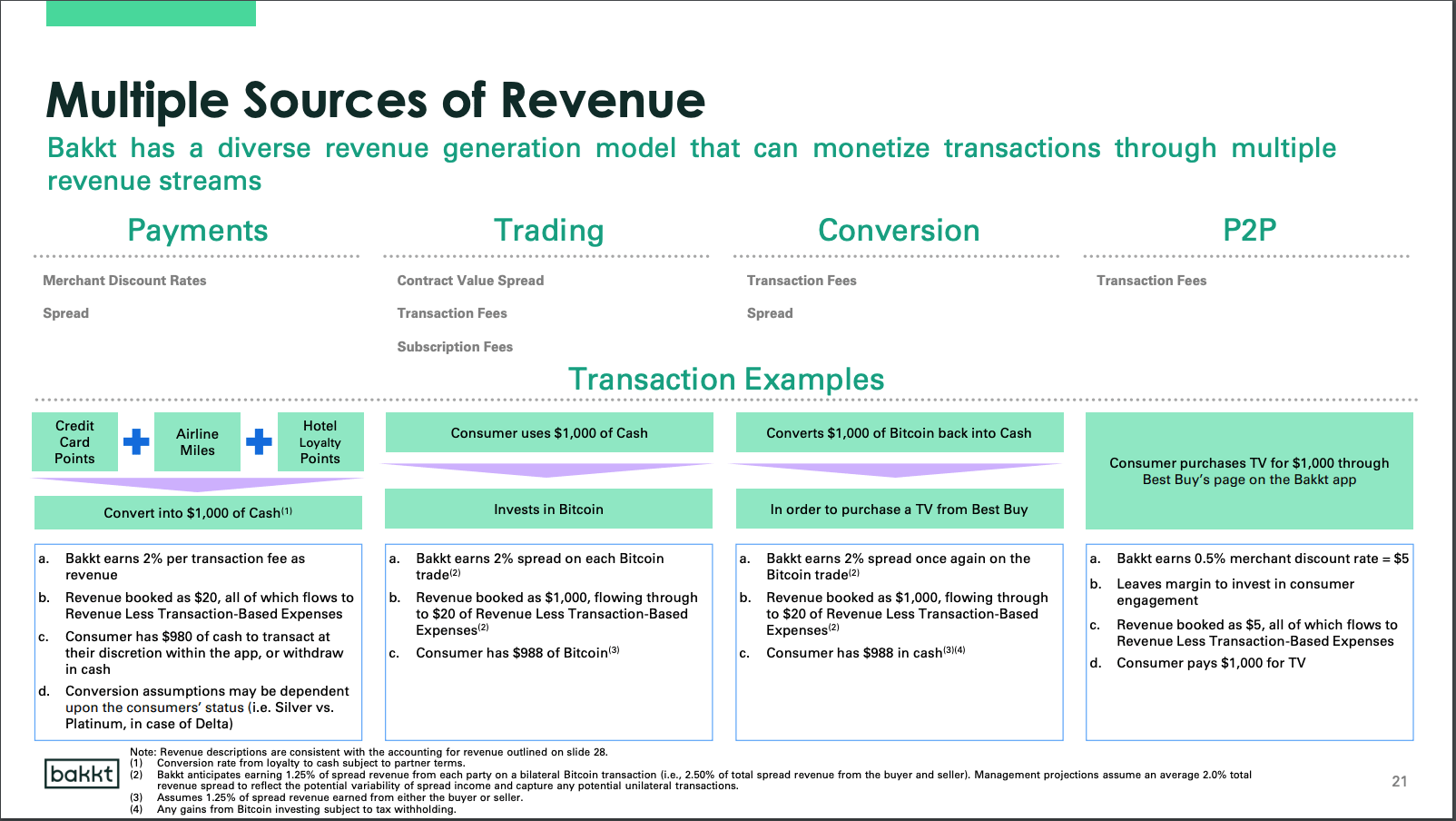Image resolution: width=1456 pixels, height=821 pixels.
Task: Select the Subscription Fees text
Action: (x=455, y=347)
